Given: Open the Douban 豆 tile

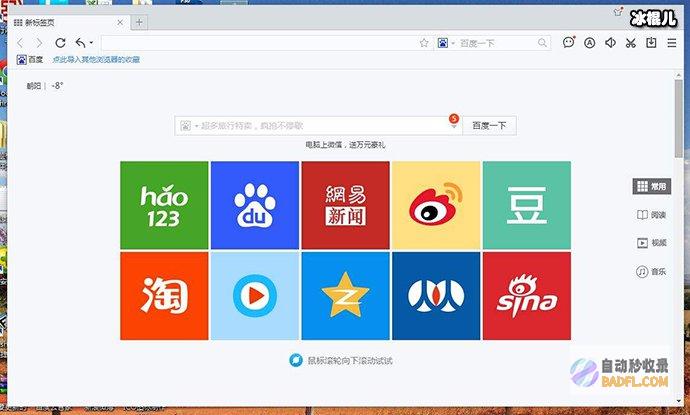Looking at the screenshot, I should pyautogui.click(x=527, y=205).
